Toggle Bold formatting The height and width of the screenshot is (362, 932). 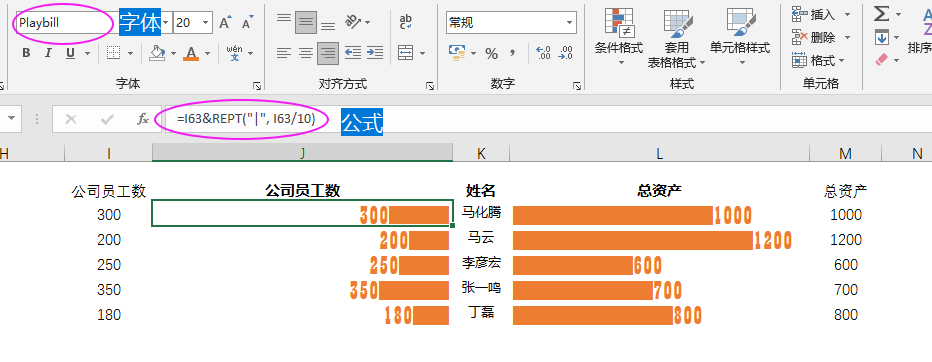tap(26, 53)
